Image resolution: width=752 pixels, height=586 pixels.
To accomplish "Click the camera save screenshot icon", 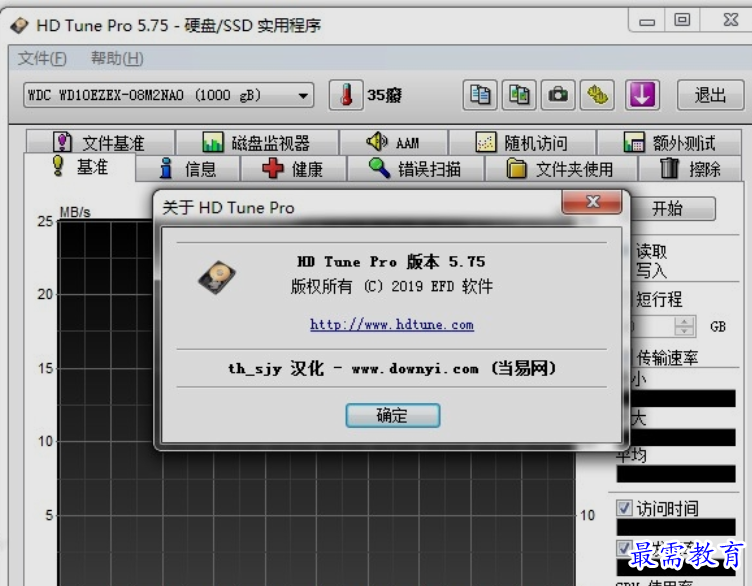I will click(x=558, y=95).
